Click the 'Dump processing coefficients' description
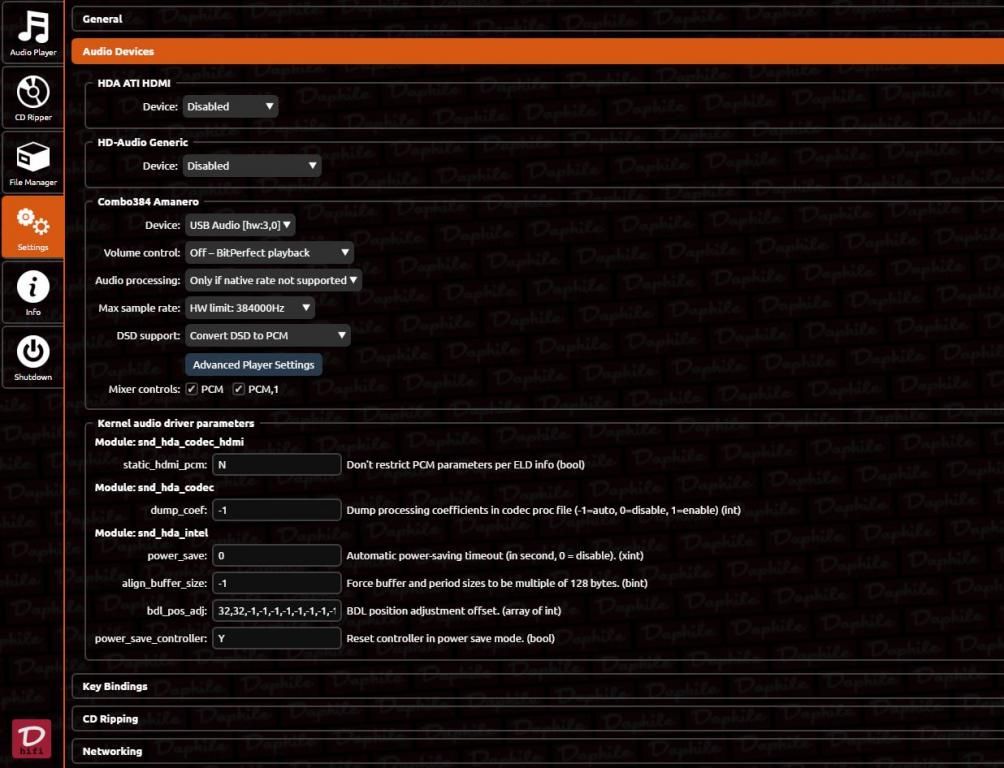 pos(543,511)
